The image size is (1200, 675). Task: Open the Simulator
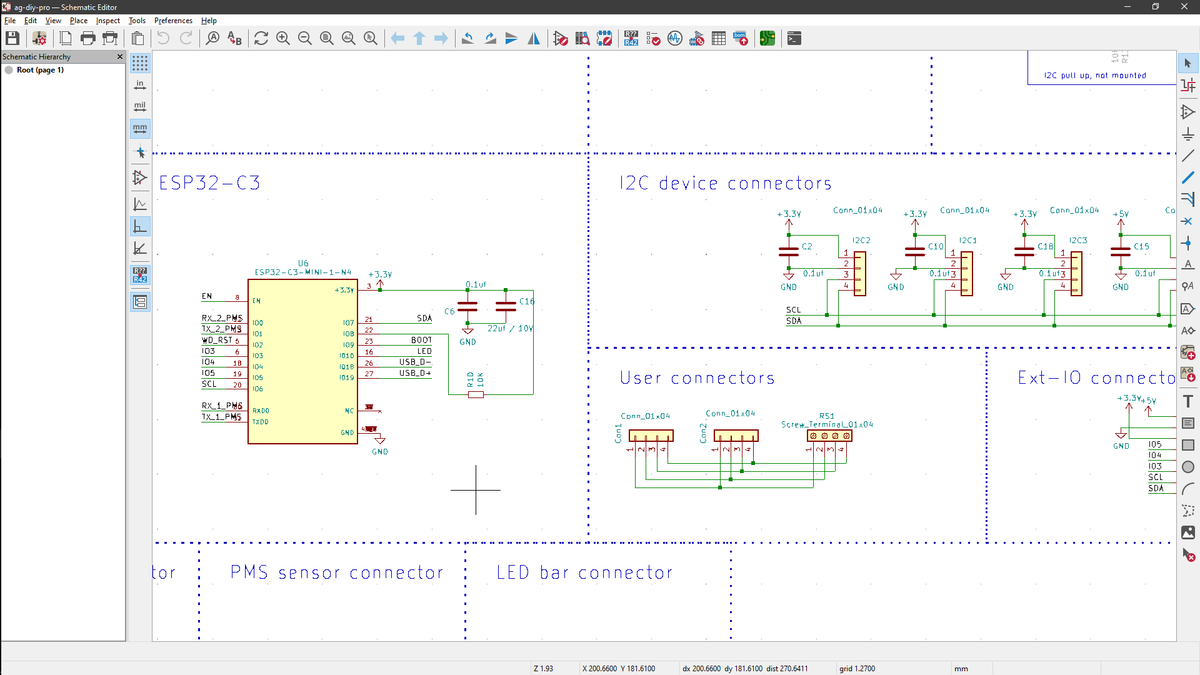675,38
